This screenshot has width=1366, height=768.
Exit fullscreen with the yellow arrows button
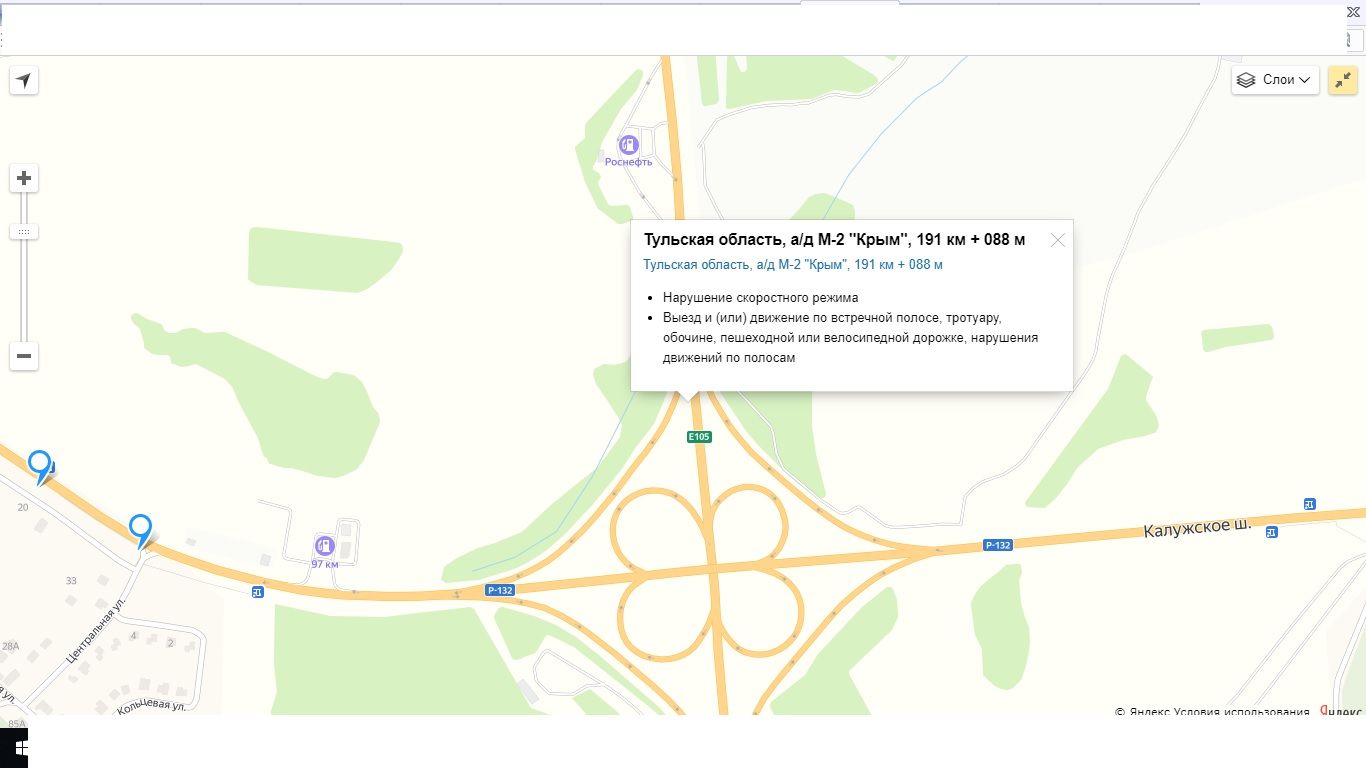click(x=1342, y=80)
